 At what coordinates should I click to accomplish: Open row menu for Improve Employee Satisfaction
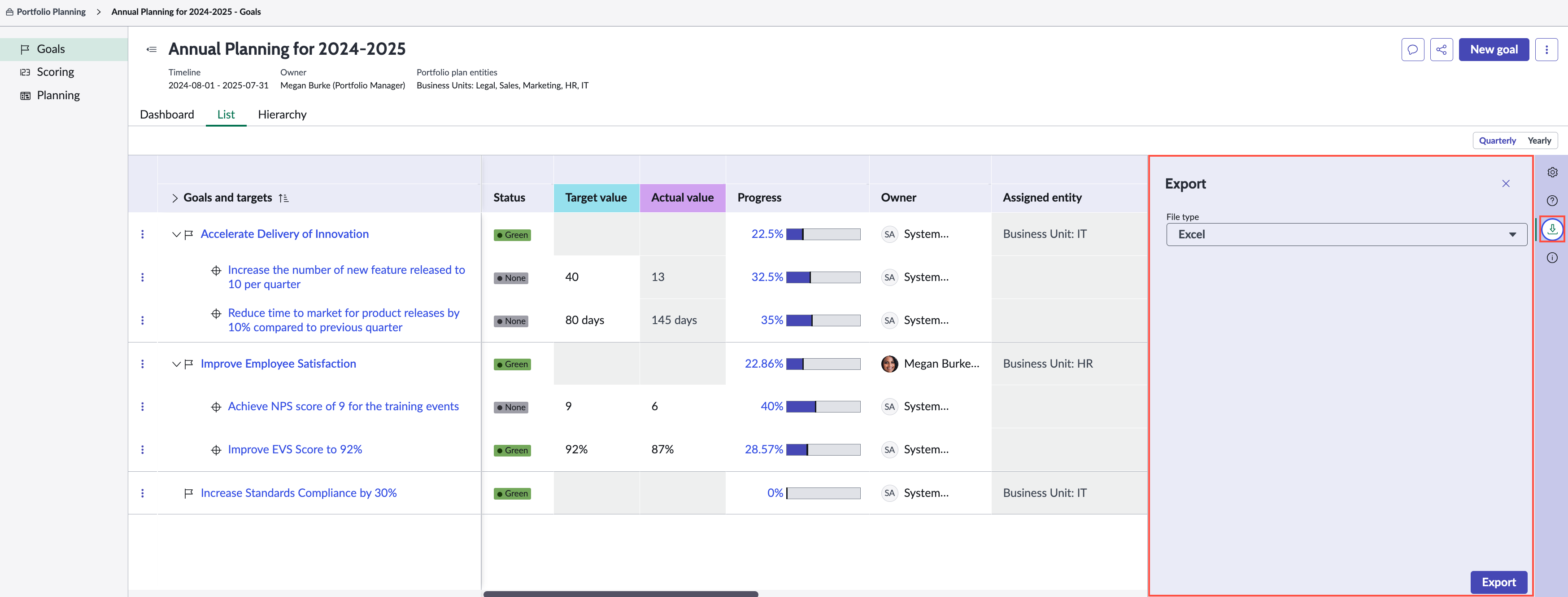tap(143, 364)
